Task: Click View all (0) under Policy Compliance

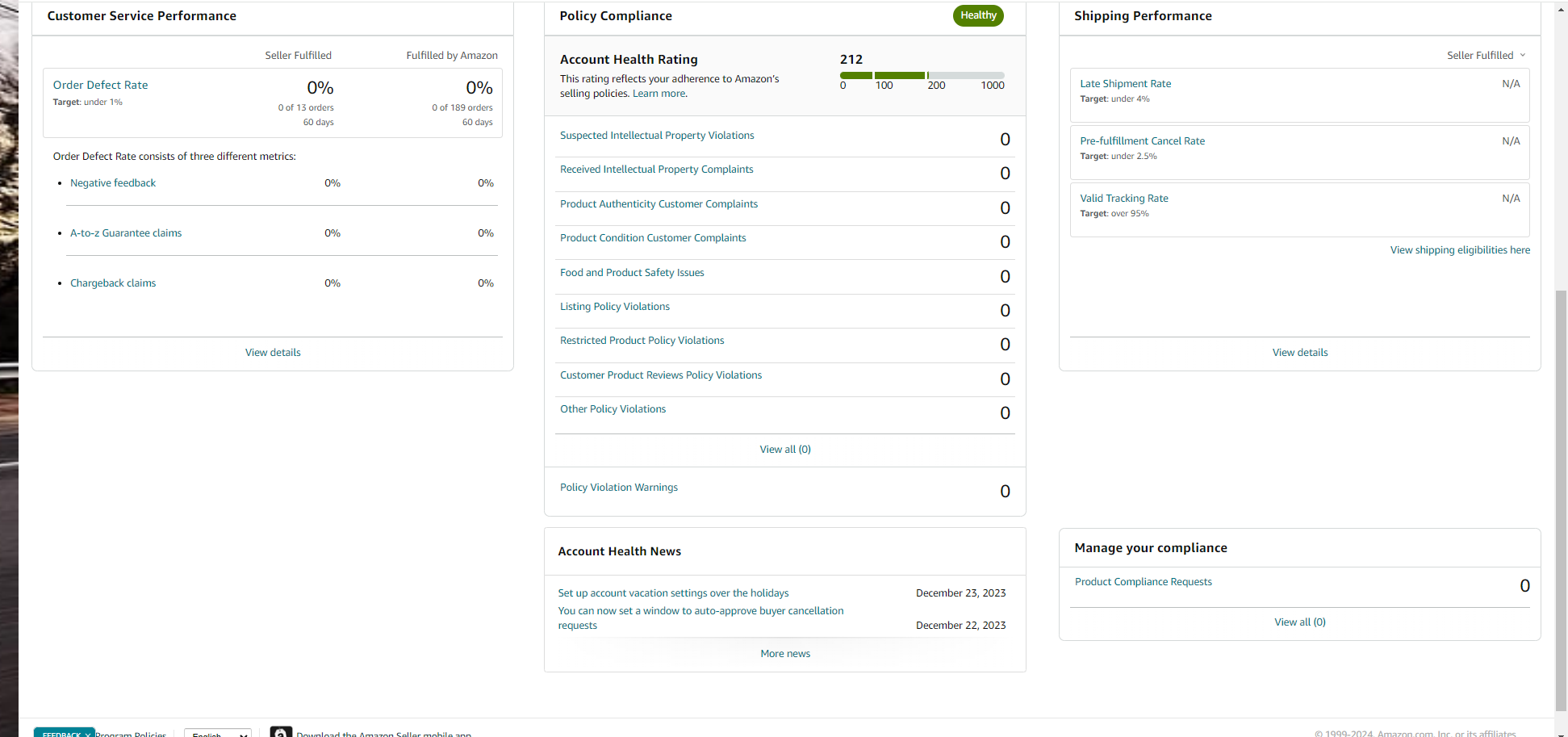Action: coord(785,450)
